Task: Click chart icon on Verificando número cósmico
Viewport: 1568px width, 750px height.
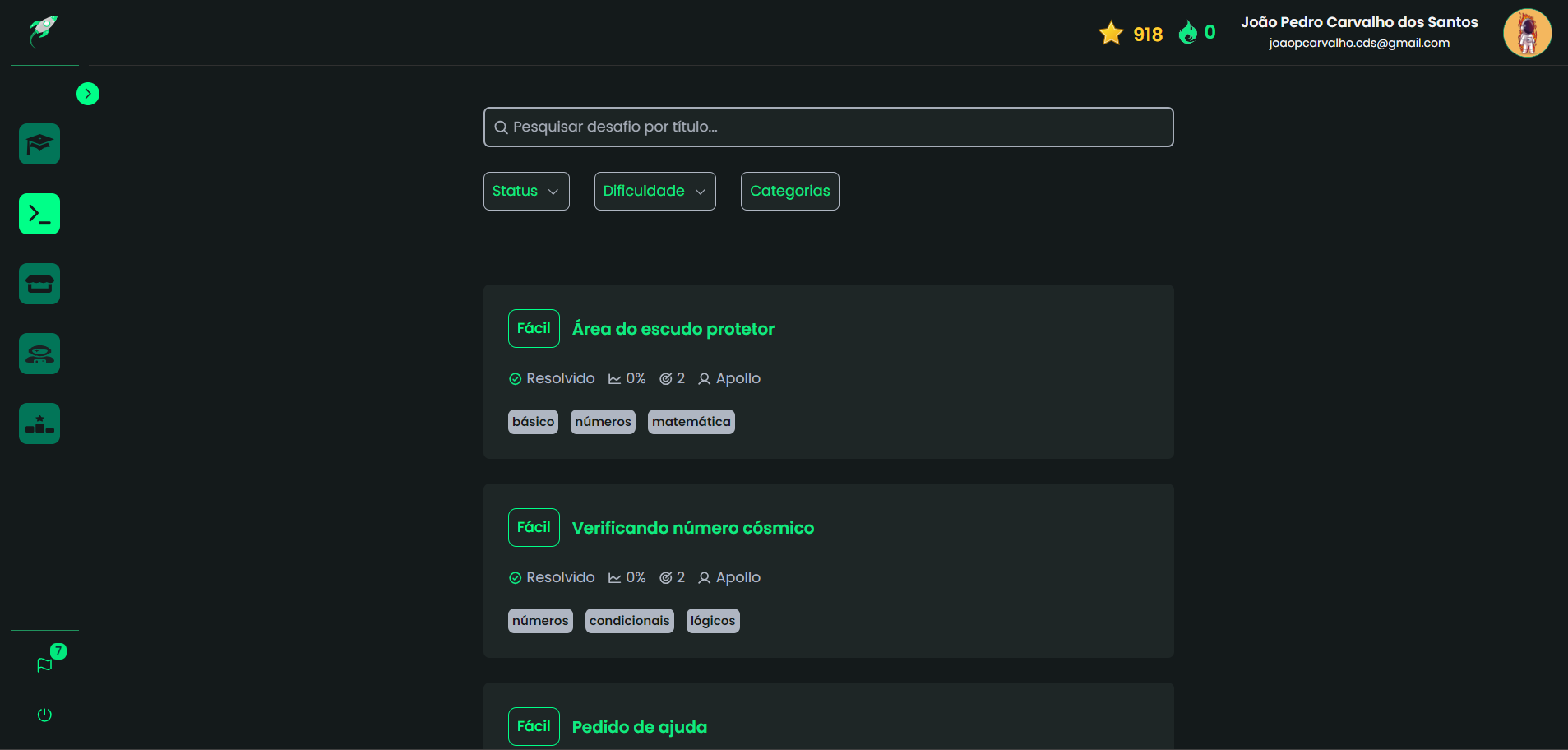Action: pyautogui.click(x=614, y=578)
